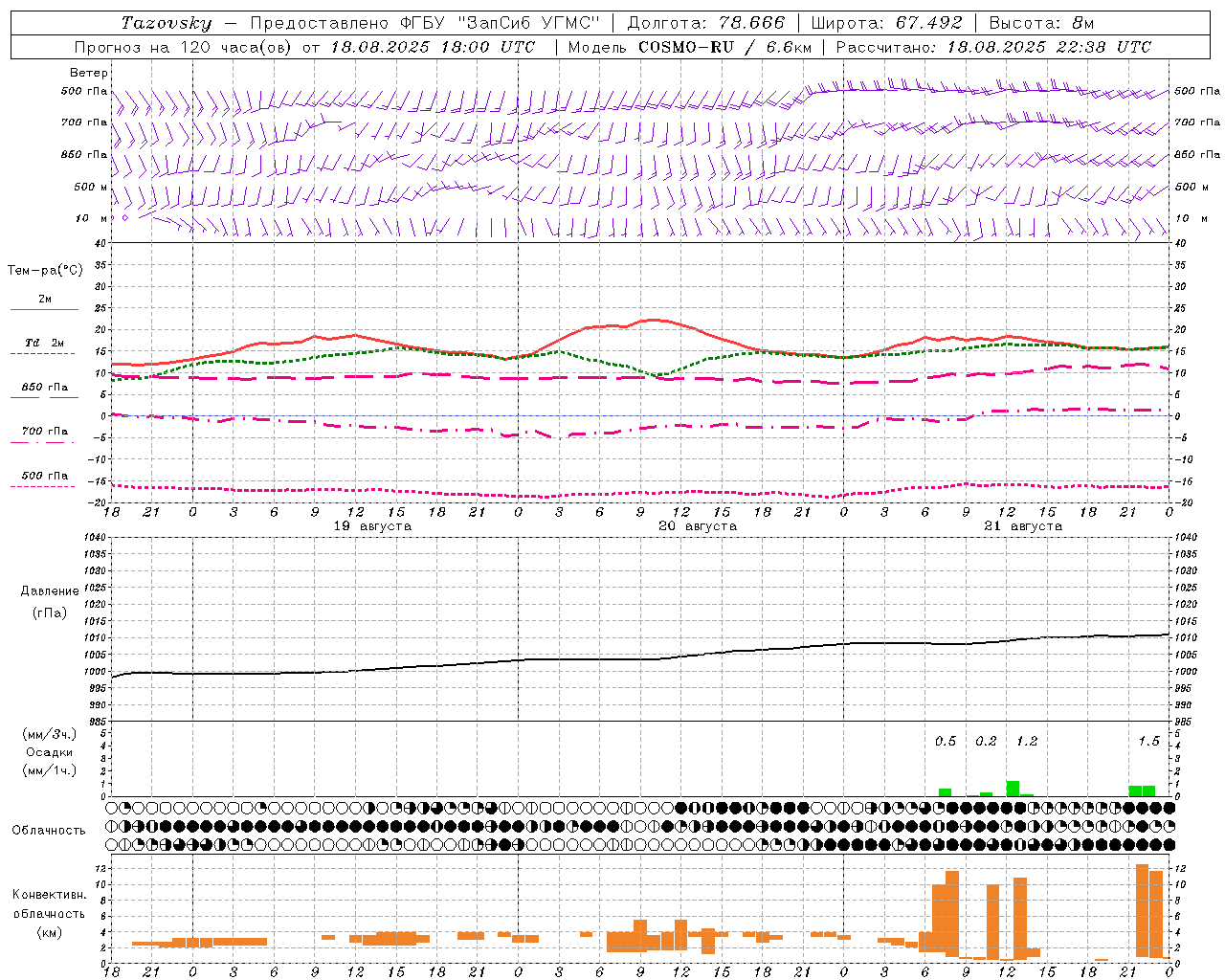The height and width of the screenshot is (980, 1225).
Task: Select the forecast start 18.08.2025 18:00 UTC
Action: 433,47
